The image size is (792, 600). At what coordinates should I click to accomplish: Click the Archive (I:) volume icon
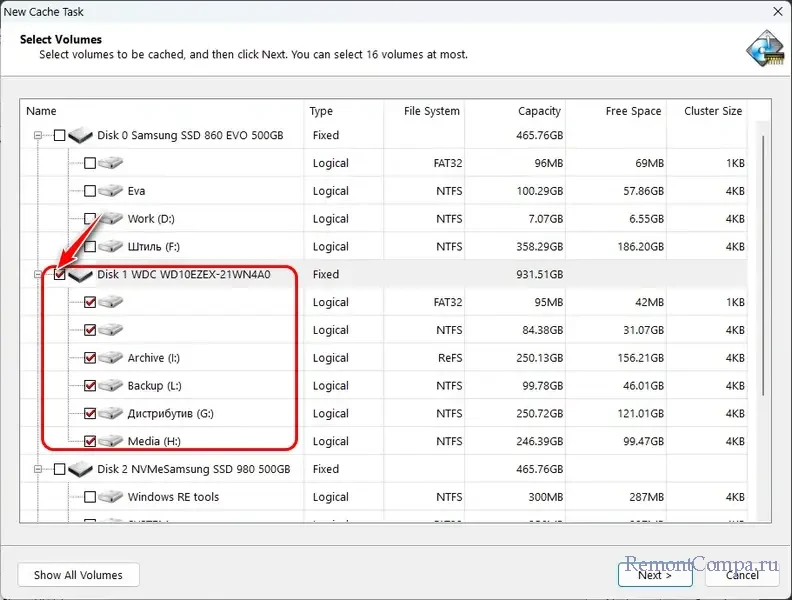coord(111,358)
